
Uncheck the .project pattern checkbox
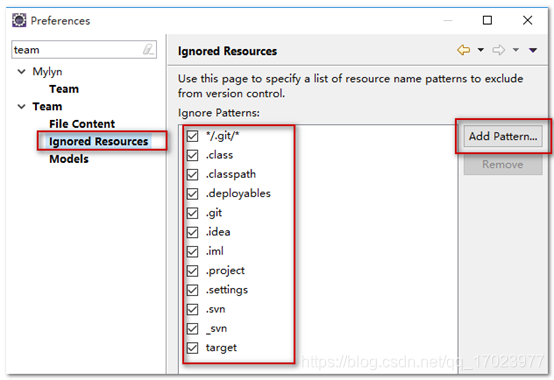[193, 271]
